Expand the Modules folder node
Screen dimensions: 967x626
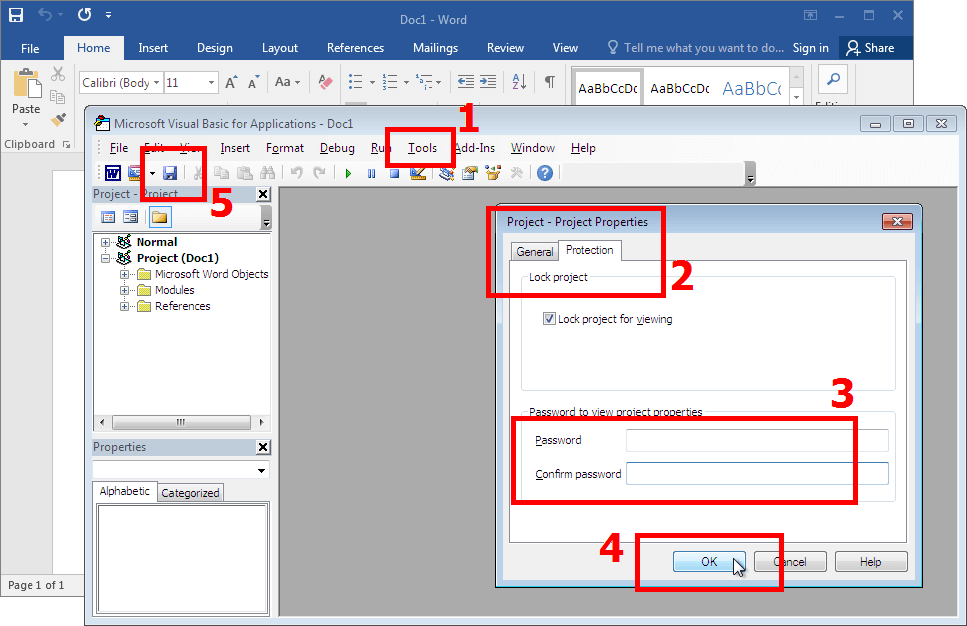[x=125, y=290]
